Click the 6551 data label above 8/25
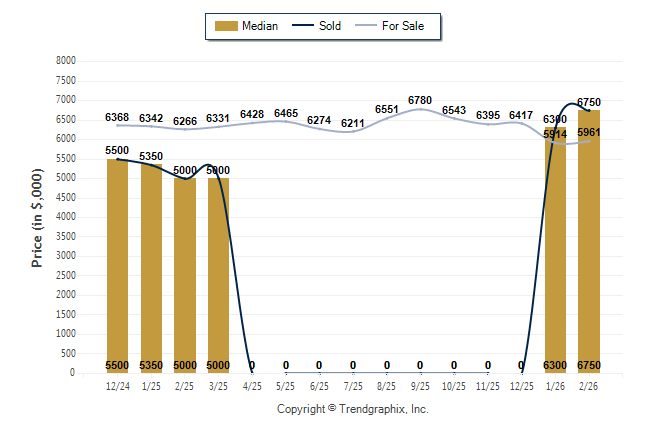This screenshot has width=646, height=434. [387, 109]
